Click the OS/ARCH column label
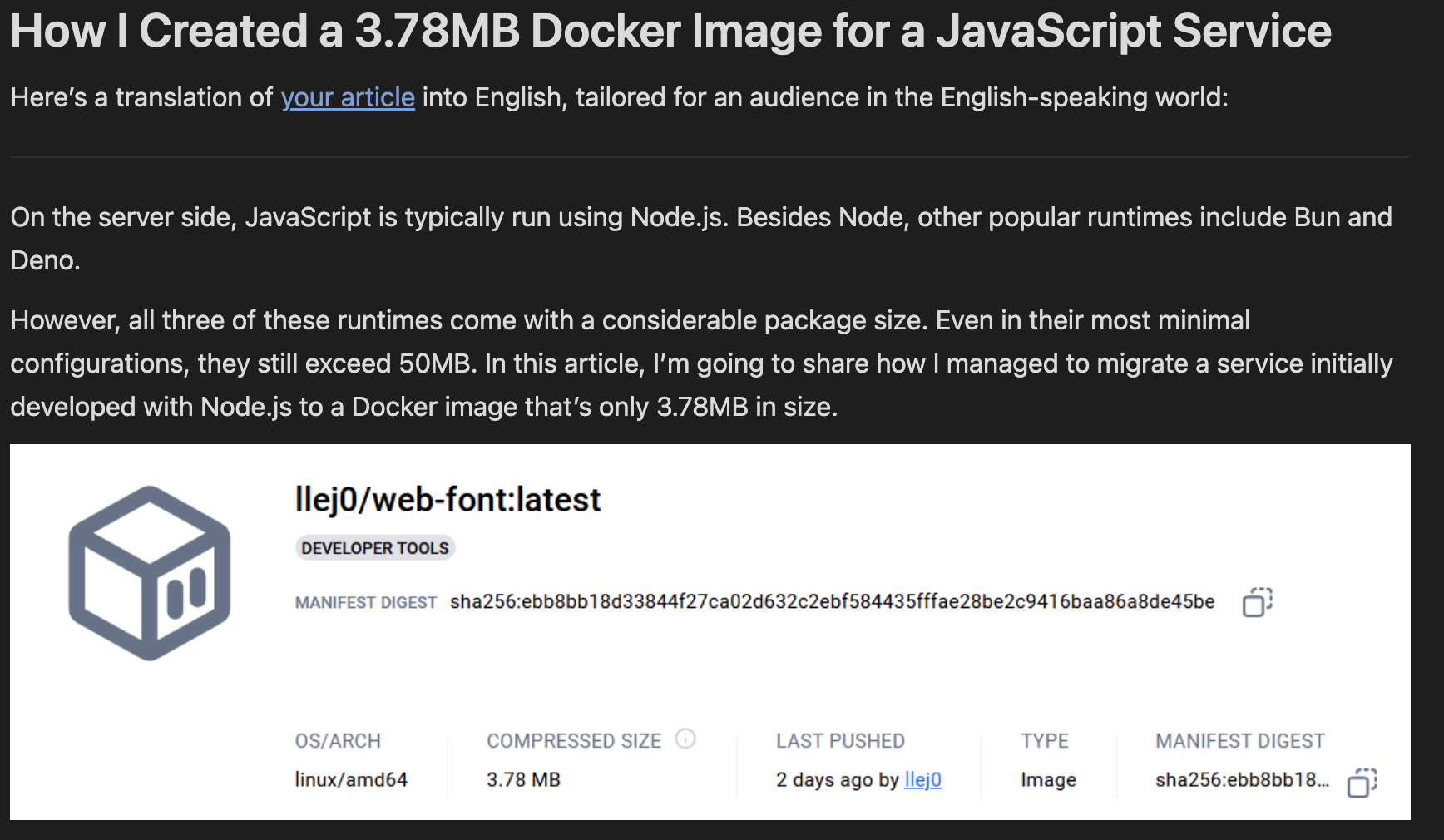The height and width of the screenshot is (840, 1444). 338,741
